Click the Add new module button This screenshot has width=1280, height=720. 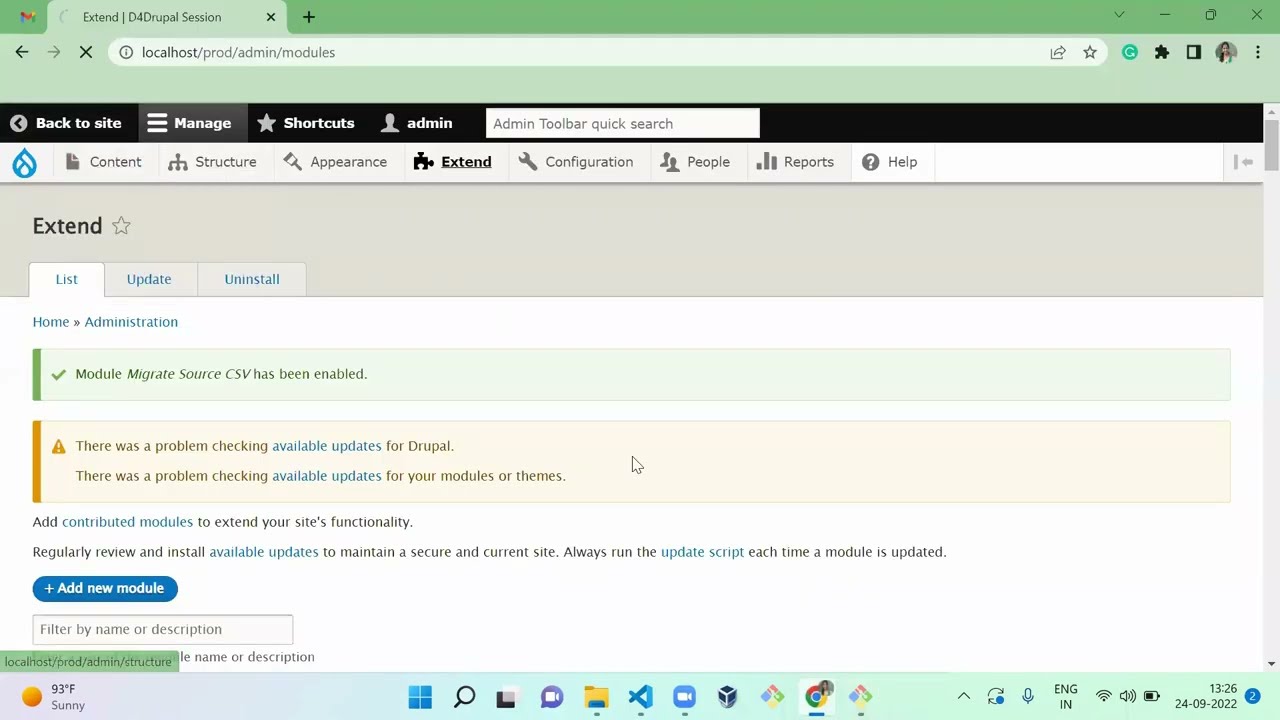[x=105, y=588]
